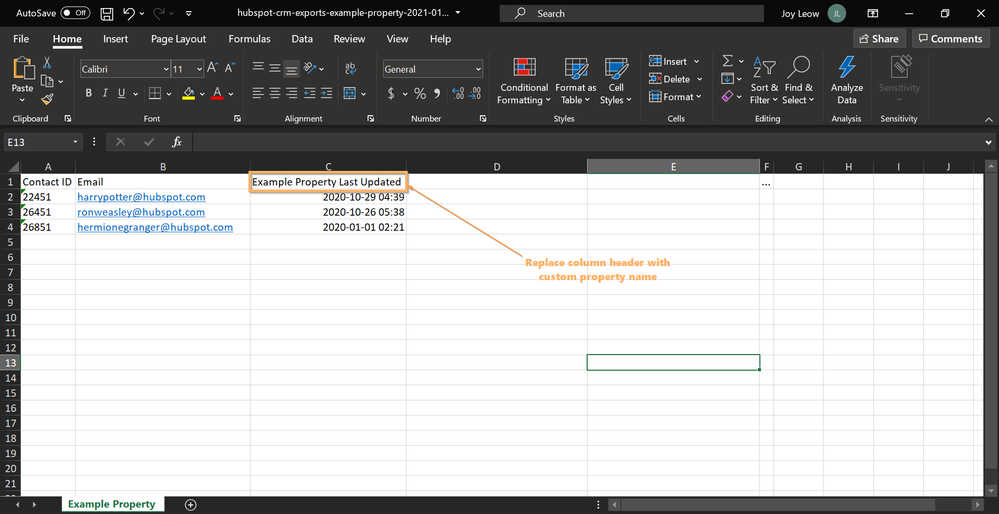
Task: Click the Borders icon
Action: [x=155, y=94]
